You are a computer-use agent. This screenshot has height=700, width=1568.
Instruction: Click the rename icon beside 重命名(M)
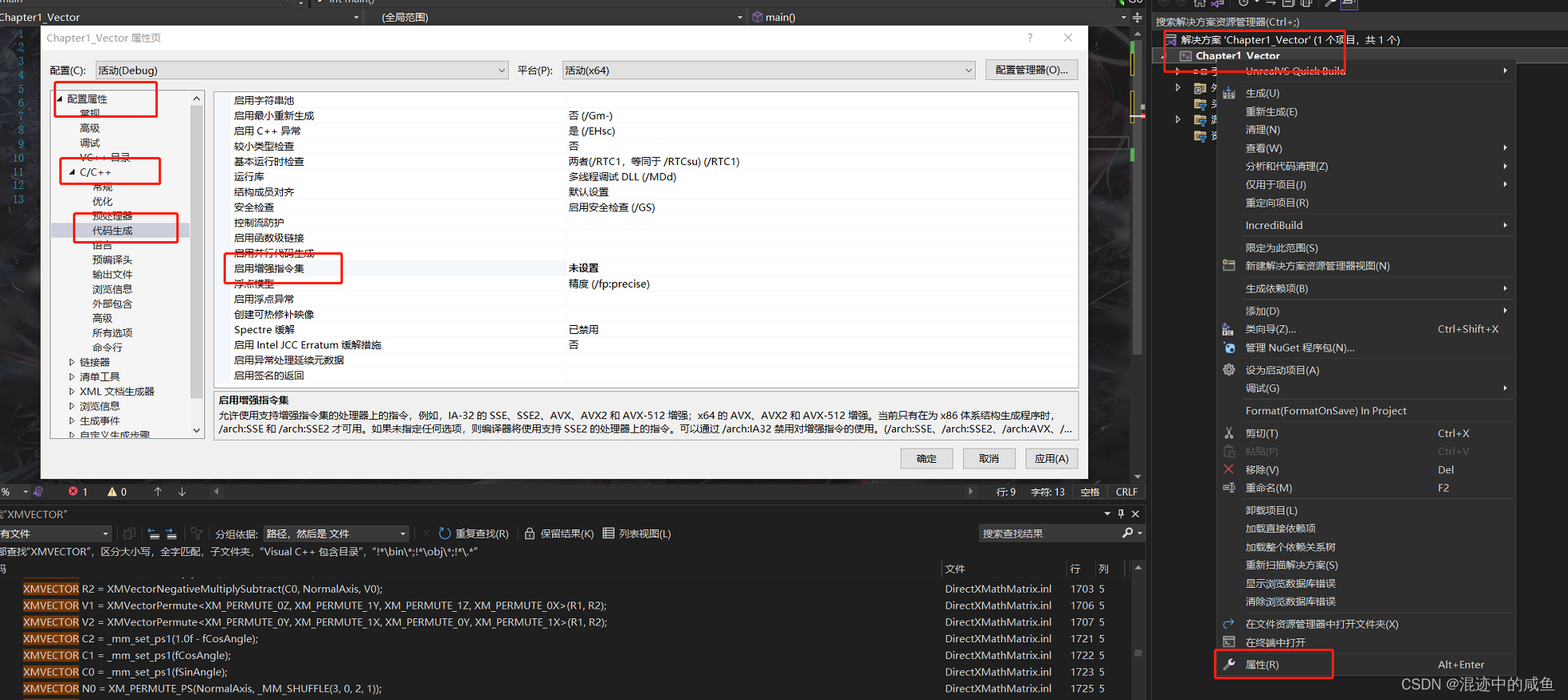1228,487
